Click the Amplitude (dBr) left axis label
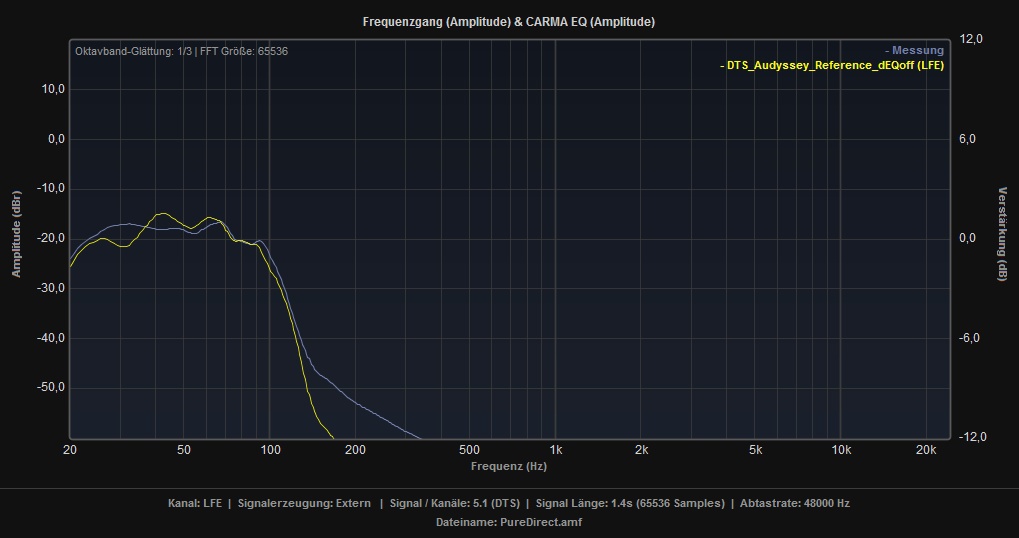 pyautogui.click(x=17, y=234)
